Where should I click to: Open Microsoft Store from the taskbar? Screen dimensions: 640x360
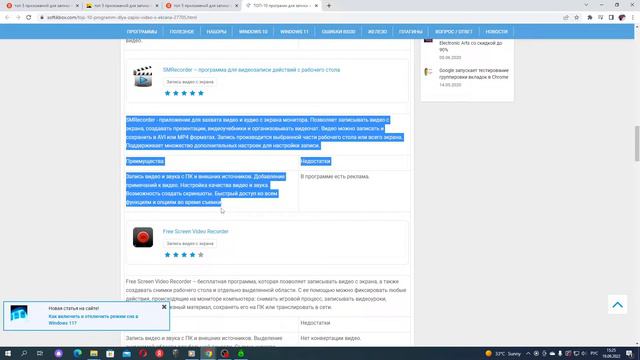pos(110,353)
